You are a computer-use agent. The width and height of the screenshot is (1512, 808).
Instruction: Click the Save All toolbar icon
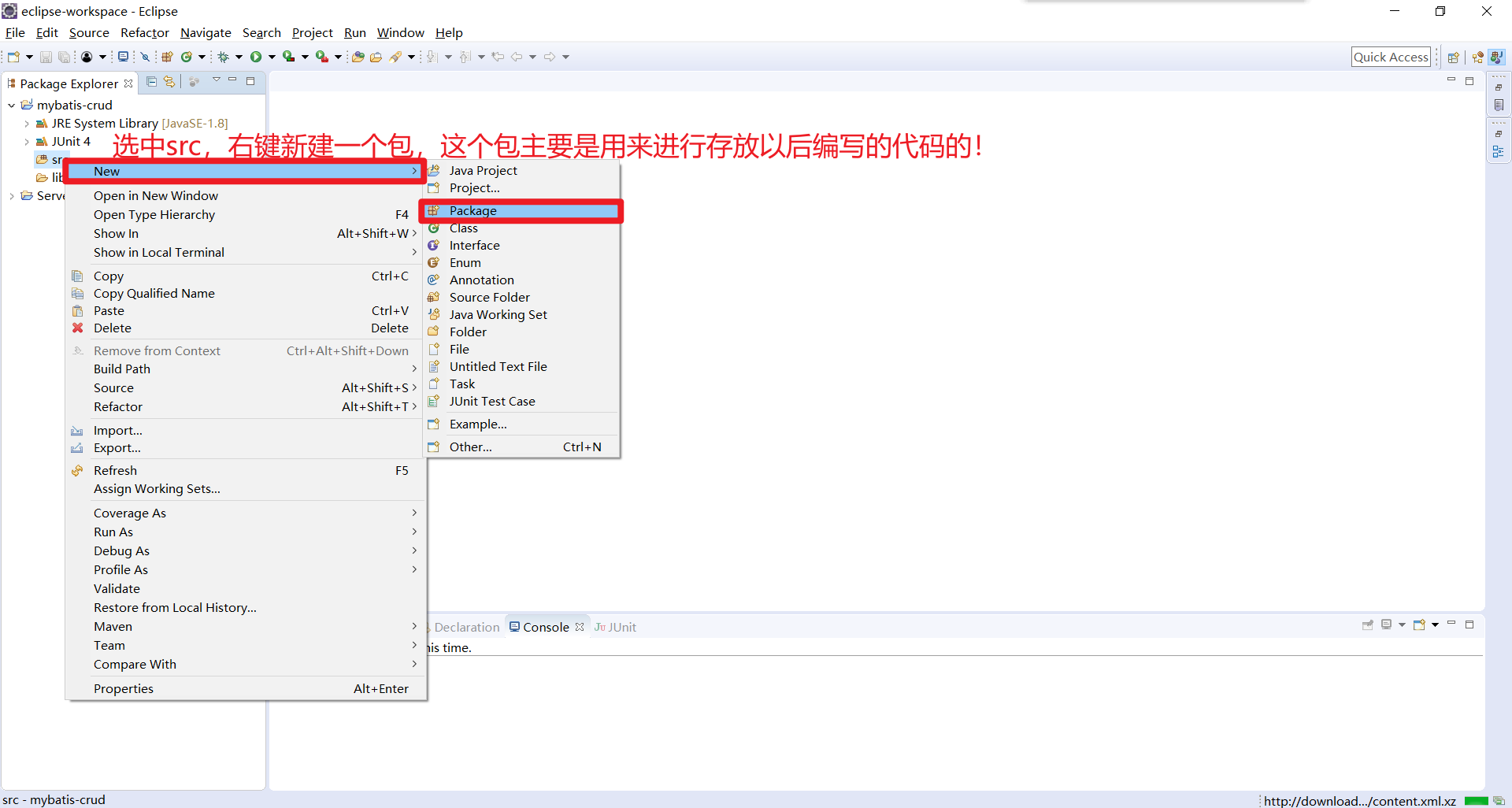[64, 57]
